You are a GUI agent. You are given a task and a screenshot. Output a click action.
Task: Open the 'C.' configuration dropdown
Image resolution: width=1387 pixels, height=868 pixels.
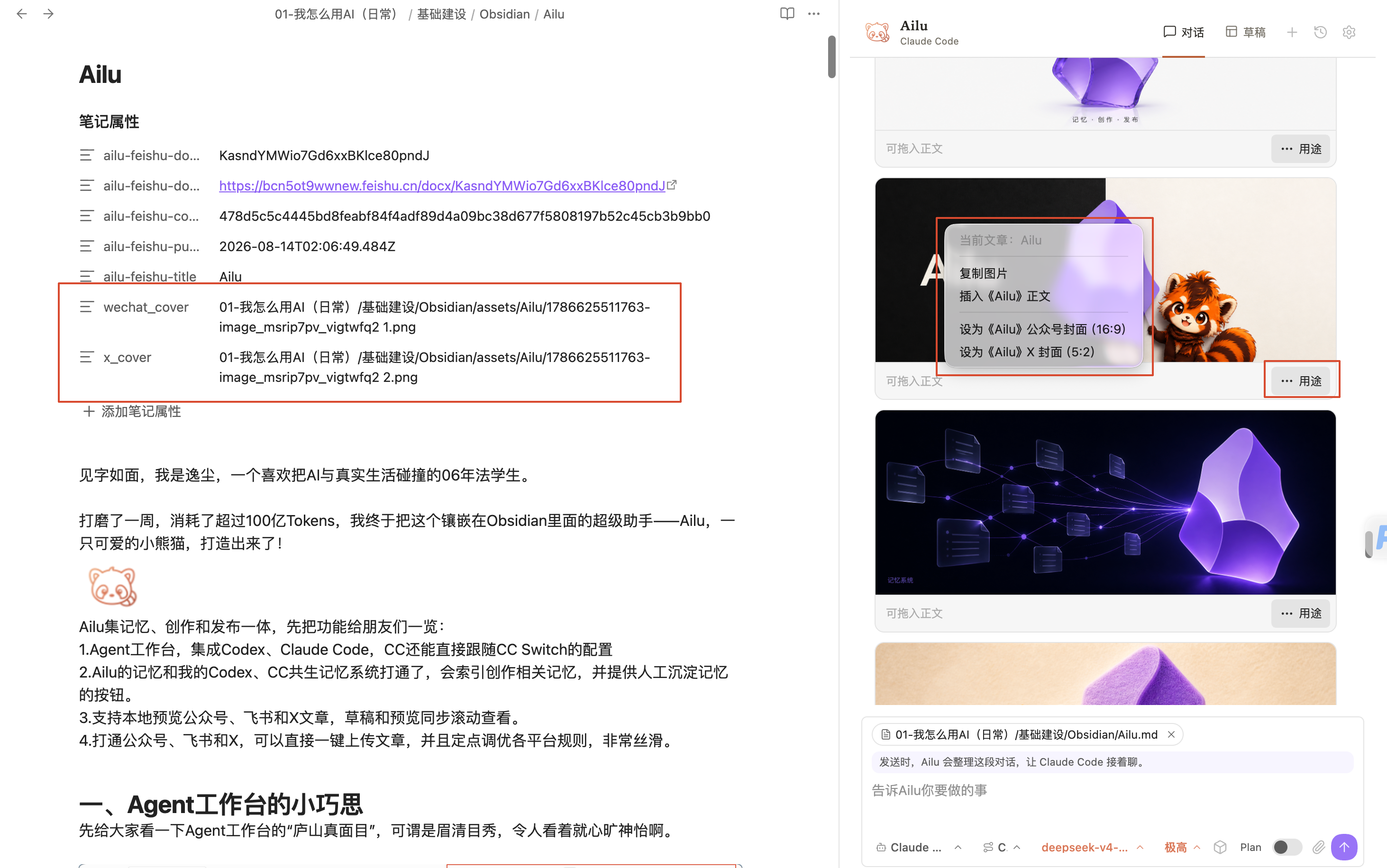tap(1002, 847)
